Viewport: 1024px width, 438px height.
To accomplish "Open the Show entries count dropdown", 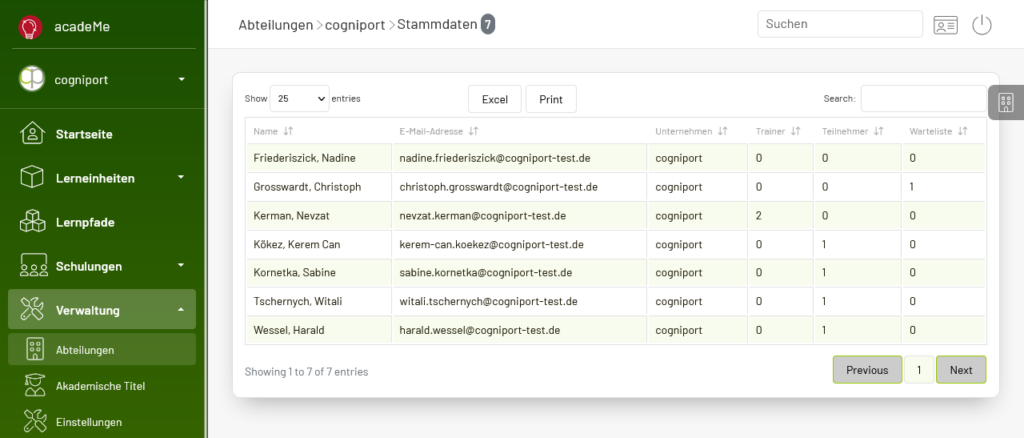I will pyautogui.click(x=299, y=99).
